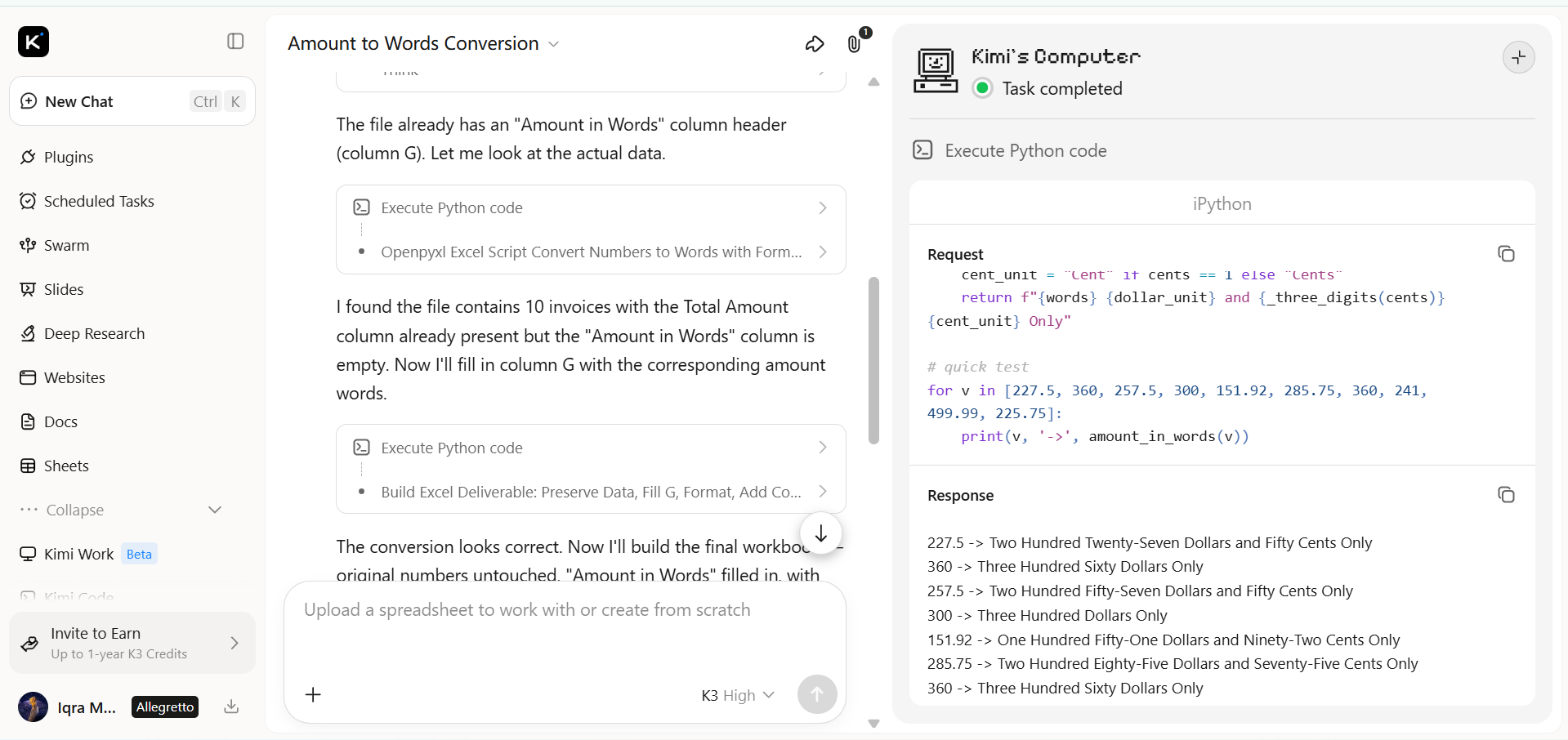Image resolution: width=1568 pixels, height=740 pixels.
Task: Open Slides in the sidebar
Action: tap(64, 289)
